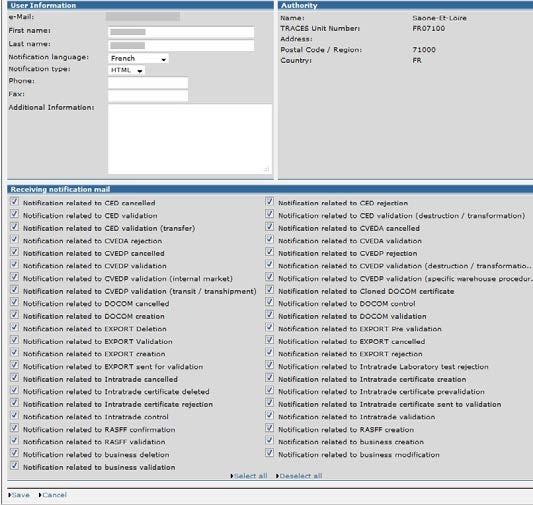
Task: Click the Fax input field
Action: point(148,96)
